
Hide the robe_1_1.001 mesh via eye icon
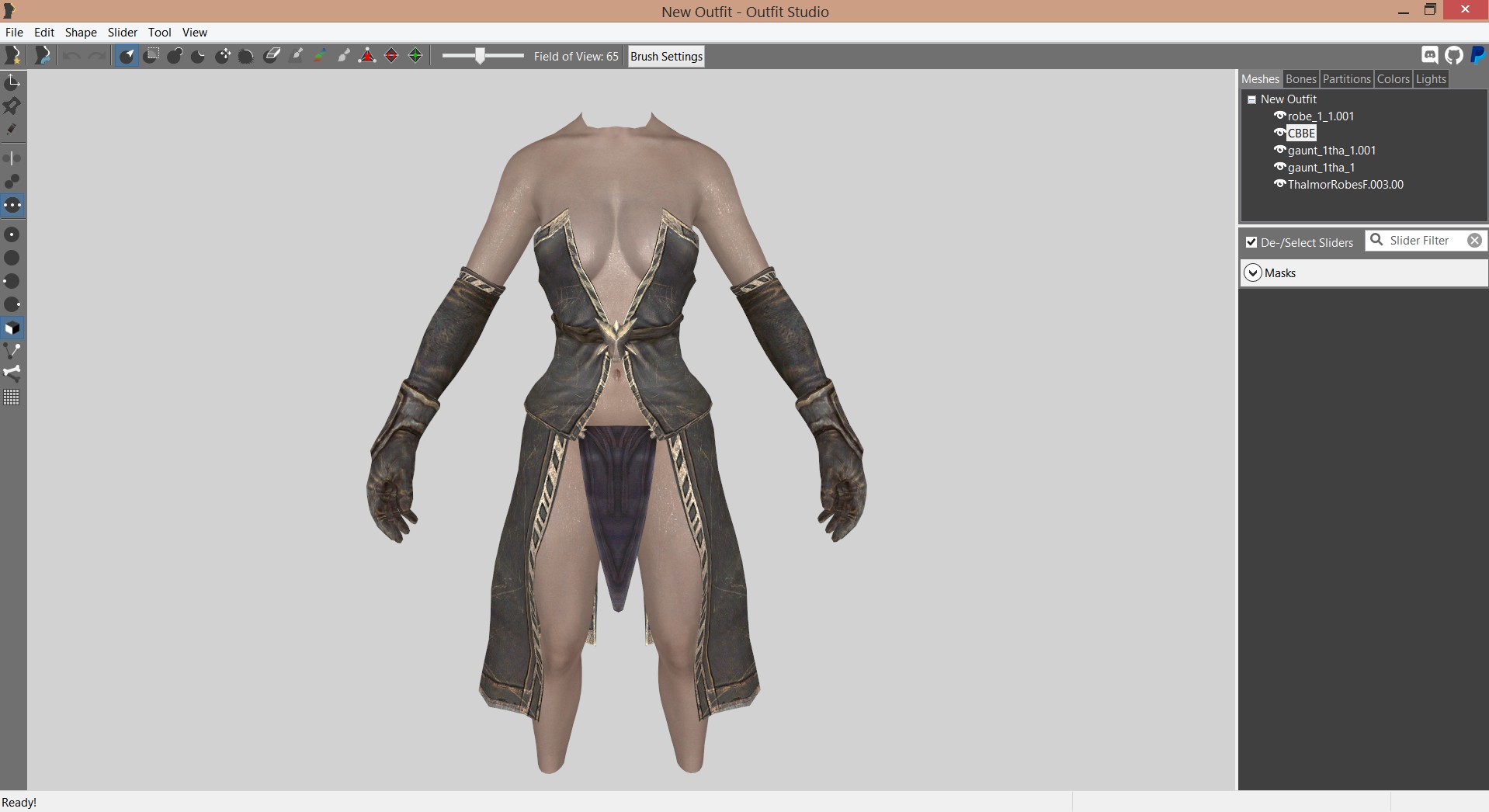(1280, 116)
